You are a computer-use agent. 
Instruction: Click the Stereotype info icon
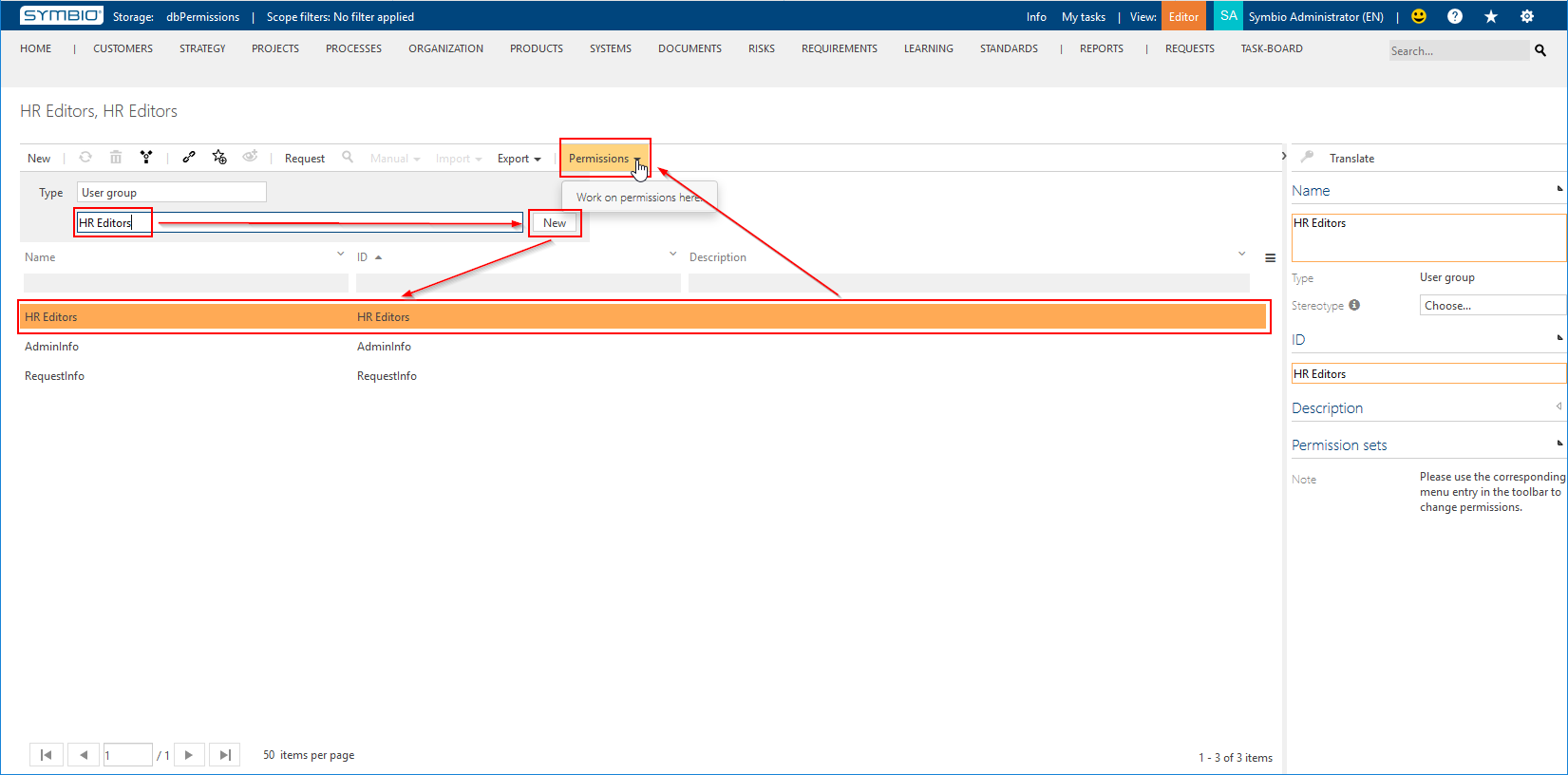[x=1354, y=305]
